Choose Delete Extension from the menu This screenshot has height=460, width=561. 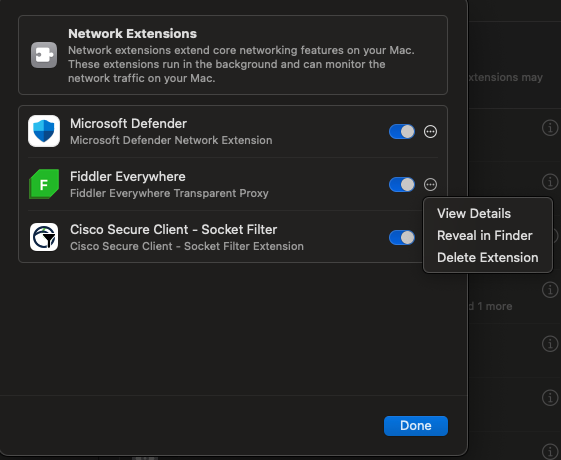coord(487,258)
